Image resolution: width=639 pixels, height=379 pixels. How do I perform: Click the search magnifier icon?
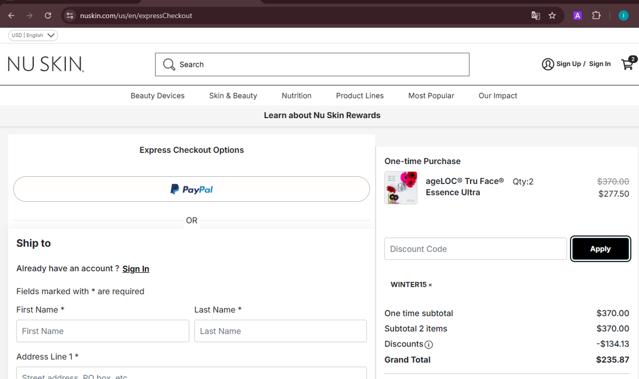pos(169,64)
